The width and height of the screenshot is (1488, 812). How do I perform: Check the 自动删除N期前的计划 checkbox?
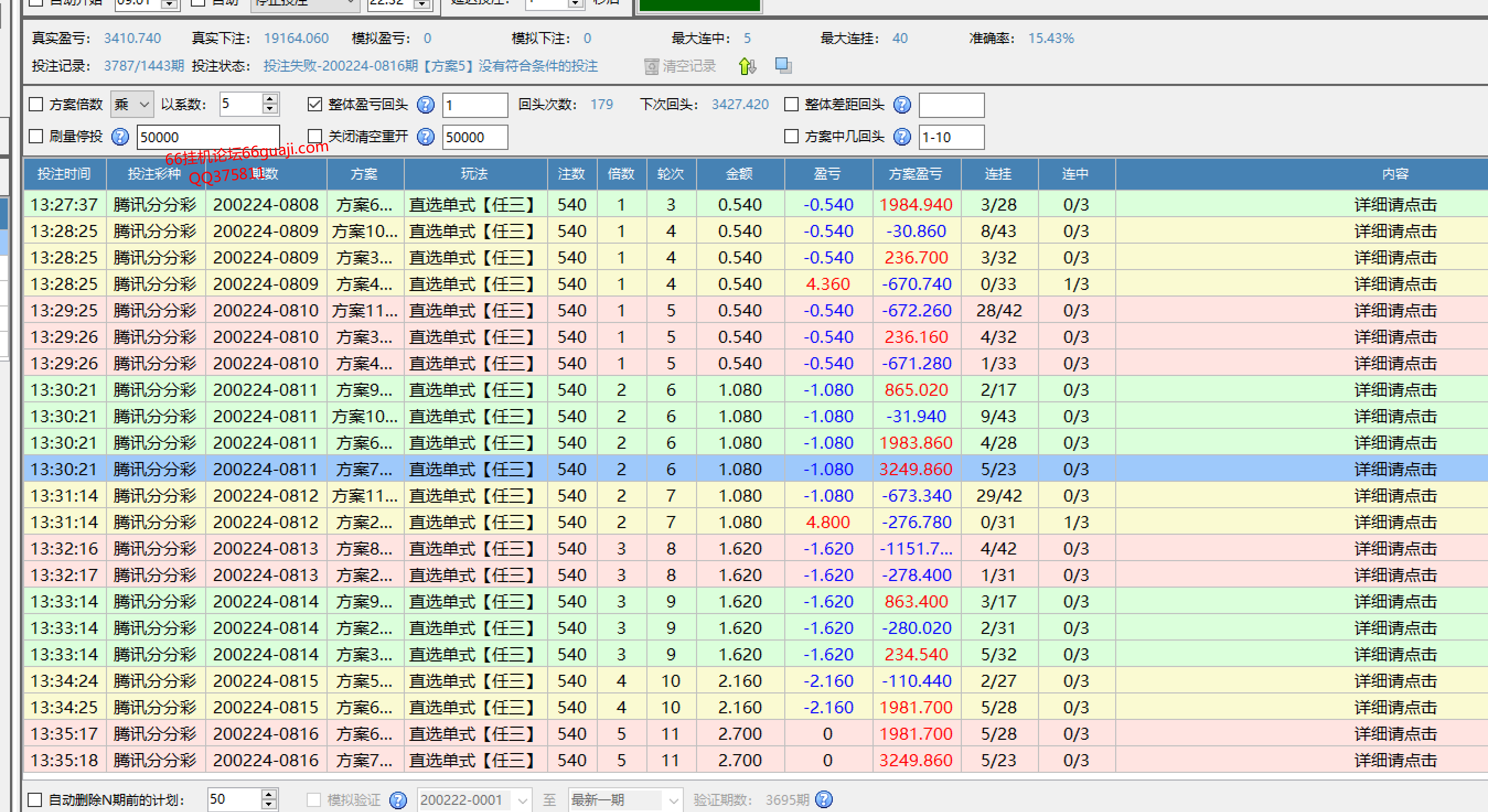point(35,800)
